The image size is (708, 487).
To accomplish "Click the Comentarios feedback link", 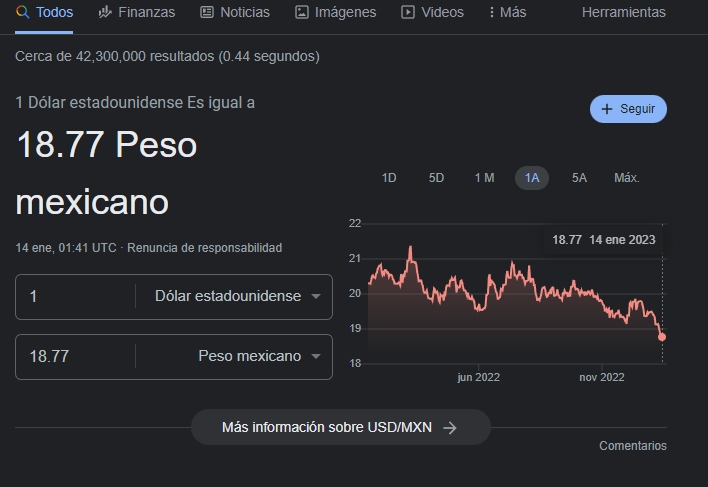I will (x=632, y=446).
